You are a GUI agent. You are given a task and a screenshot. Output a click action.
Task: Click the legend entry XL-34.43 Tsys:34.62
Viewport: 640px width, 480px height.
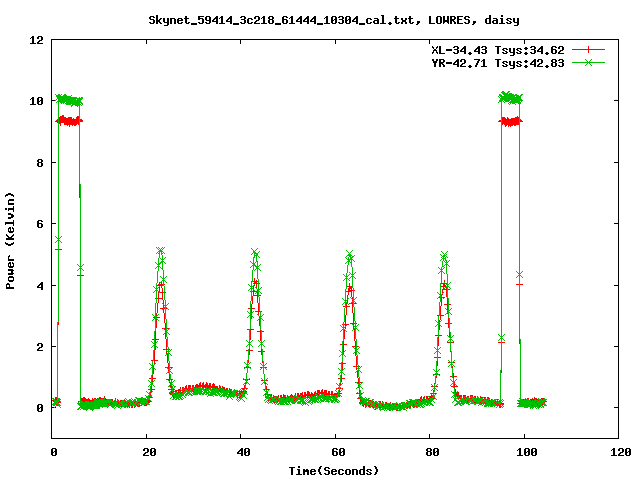(x=498, y=50)
